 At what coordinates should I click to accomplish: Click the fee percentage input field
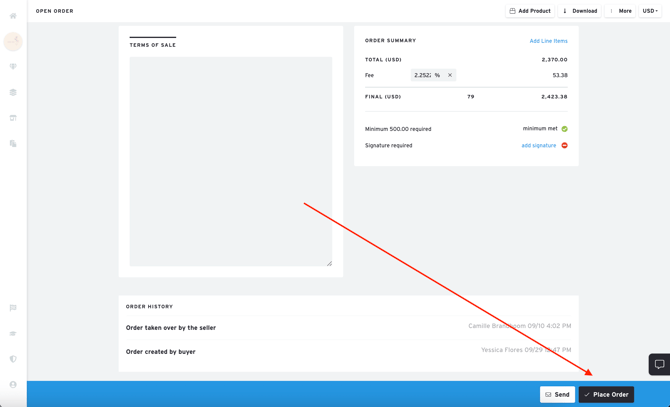[x=422, y=75]
